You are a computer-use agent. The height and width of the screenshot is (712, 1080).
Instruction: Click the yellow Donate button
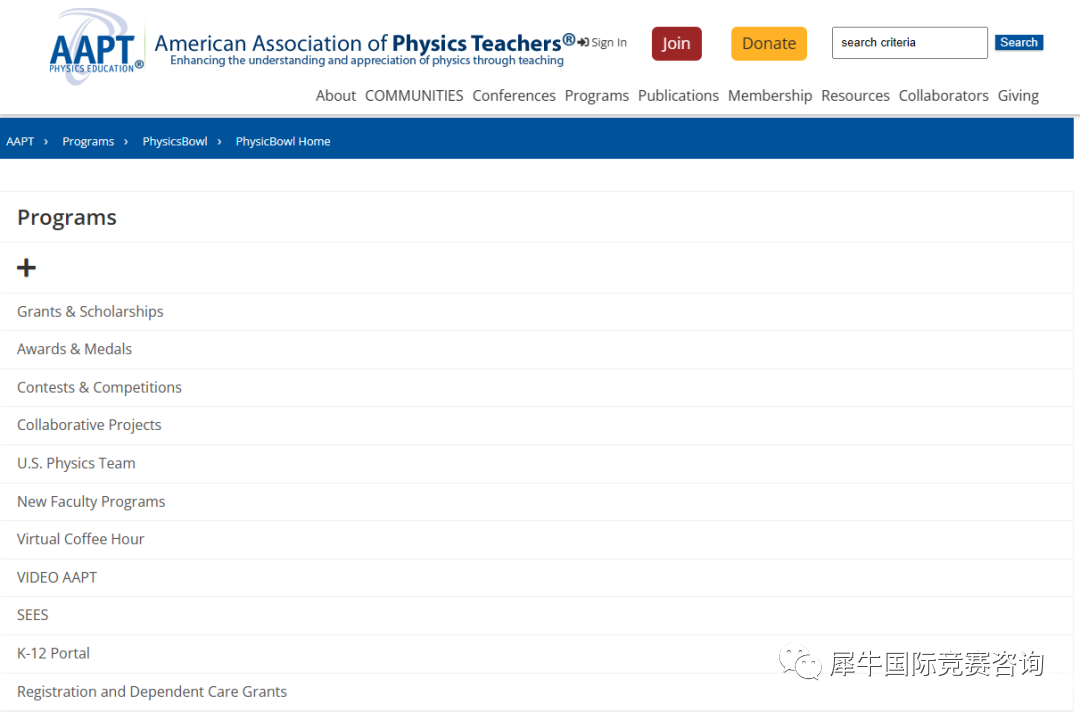pyautogui.click(x=769, y=43)
